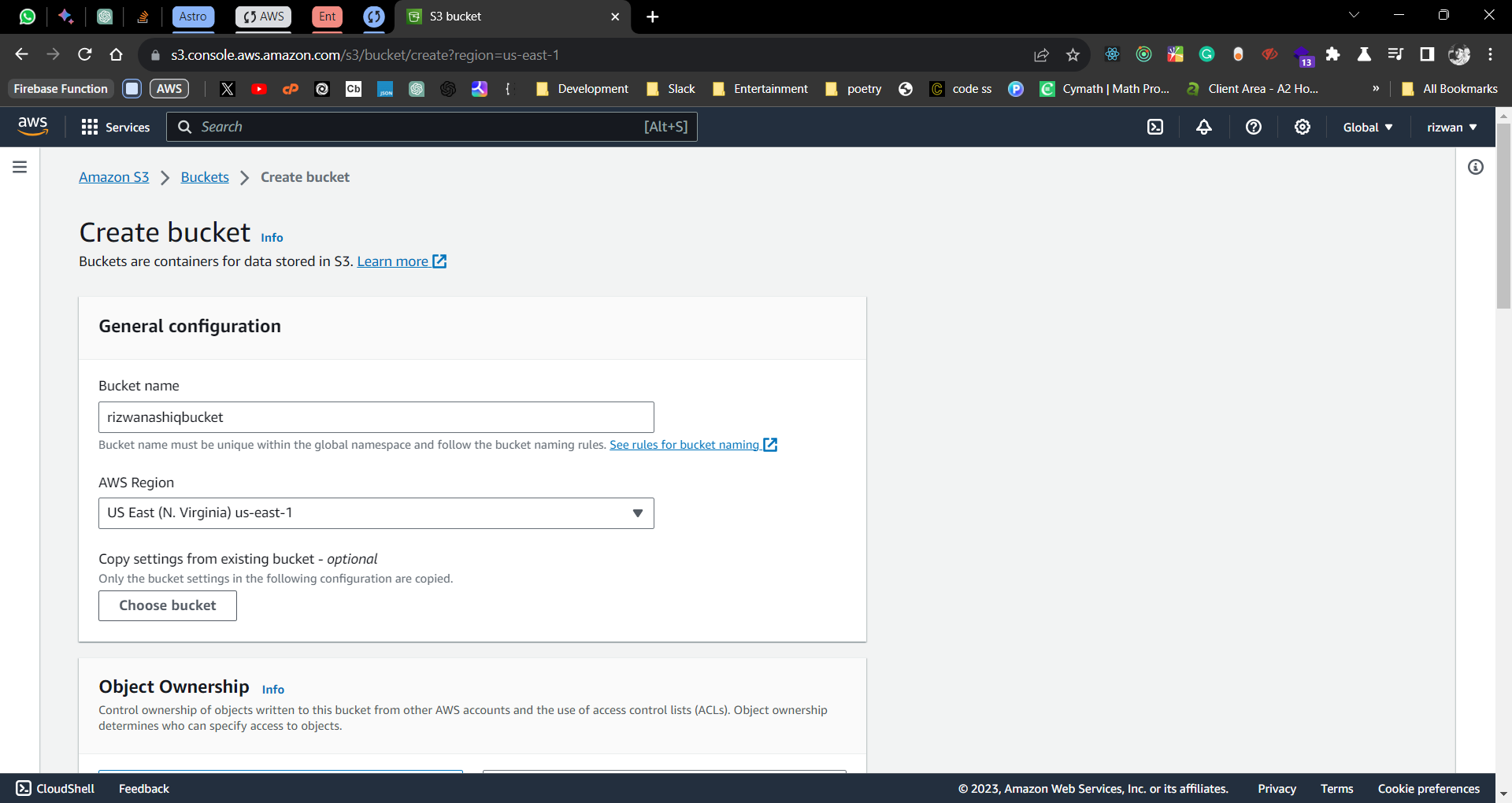This screenshot has width=1512, height=803.
Task: Open the Development bookmarks folder
Action: pos(582,89)
